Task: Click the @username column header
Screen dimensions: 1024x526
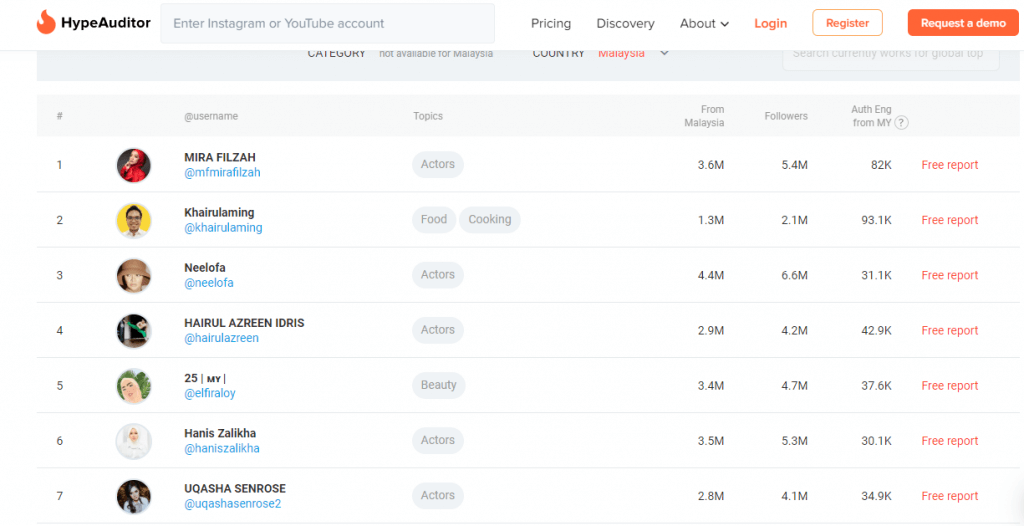Action: click(211, 116)
